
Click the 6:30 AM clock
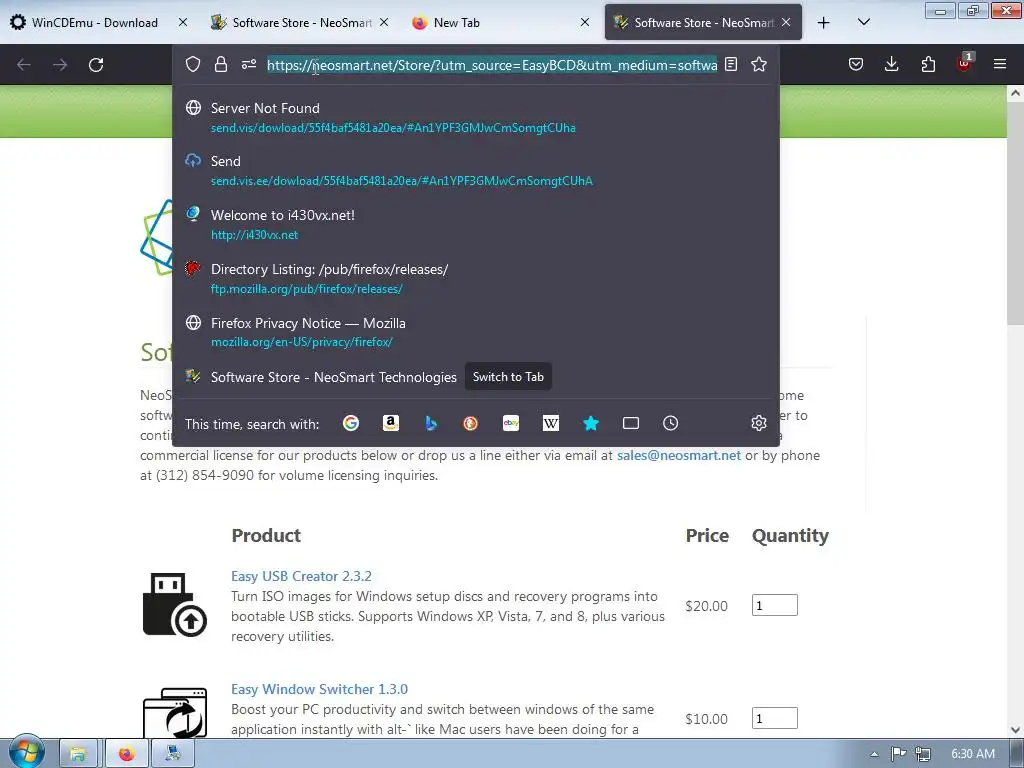tap(972, 754)
